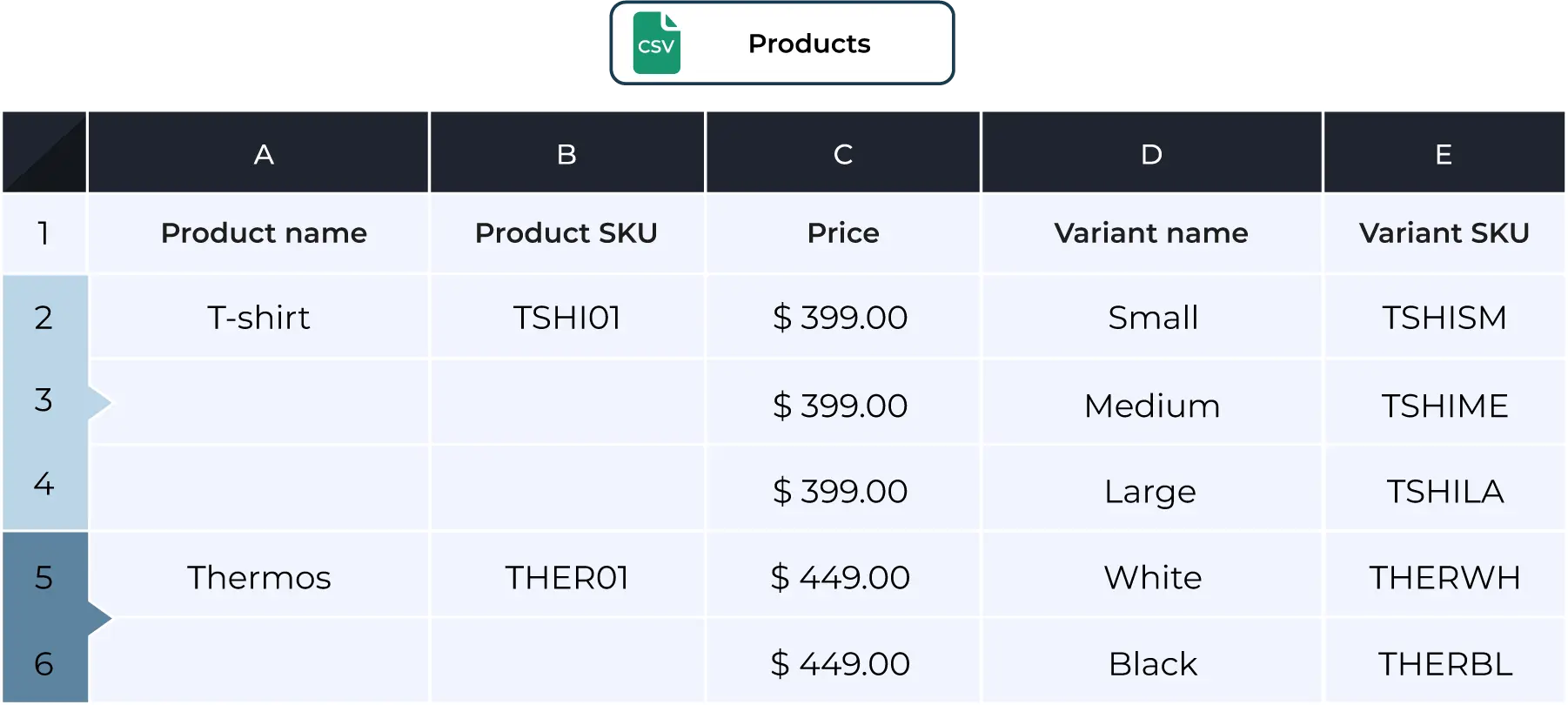Click the Medium variant name cell
Viewport: 1568px width, 705px height.
click(x=1152, y=405)
